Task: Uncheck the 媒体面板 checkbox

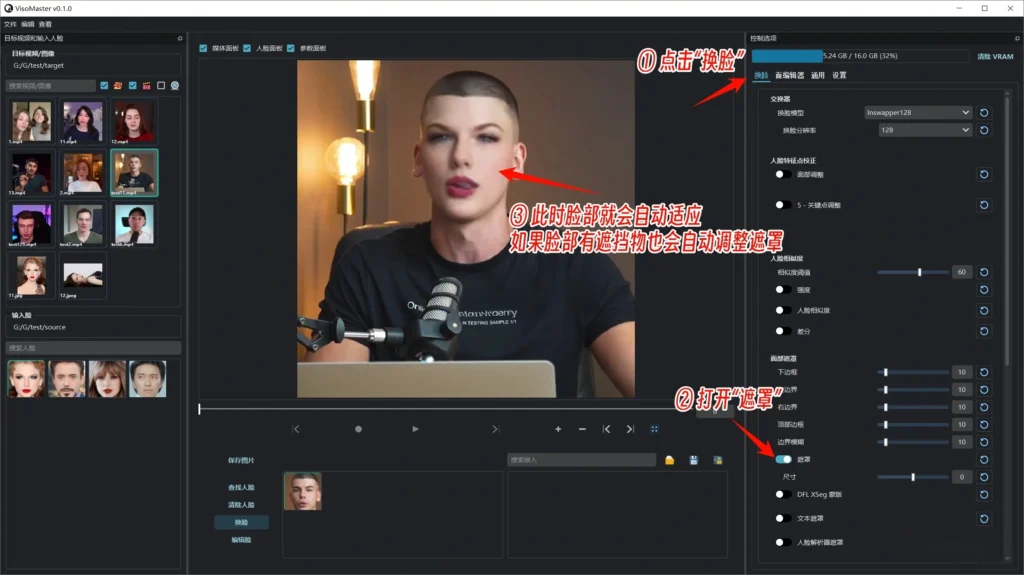Action: (204, 48)
